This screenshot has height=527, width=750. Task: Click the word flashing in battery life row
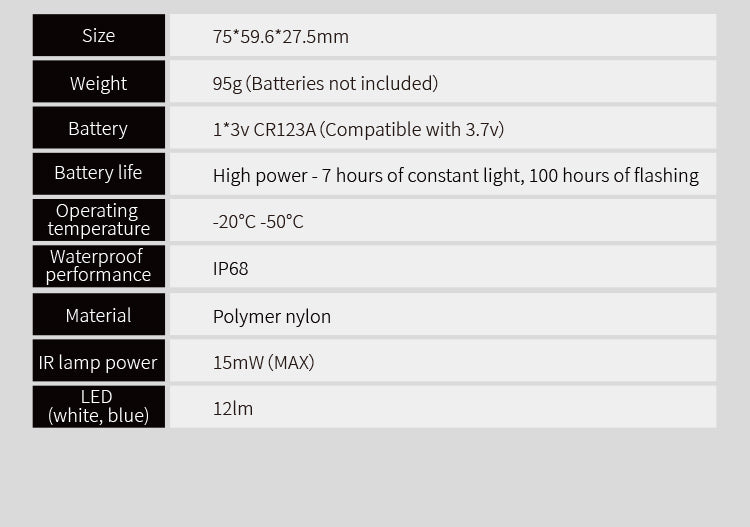tap(666, 176)
